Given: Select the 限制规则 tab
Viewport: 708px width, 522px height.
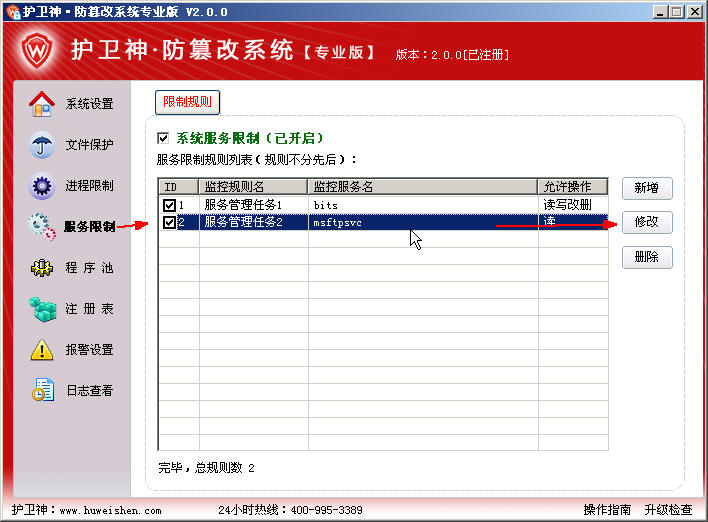Looking at the screenshot, I should pyautogui.click(x=187, y=102).
